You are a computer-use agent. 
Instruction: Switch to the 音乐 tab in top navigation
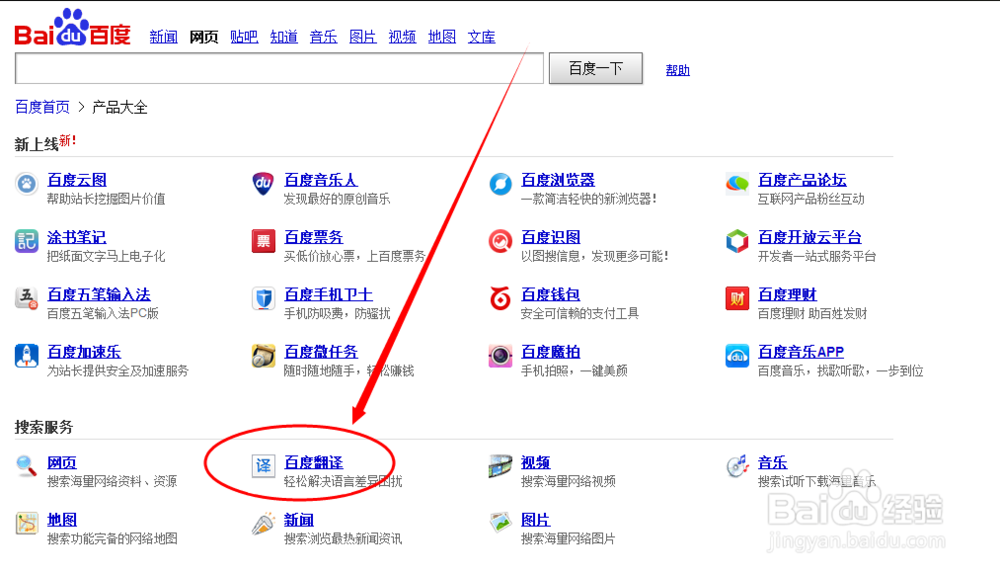pos(323,37)
